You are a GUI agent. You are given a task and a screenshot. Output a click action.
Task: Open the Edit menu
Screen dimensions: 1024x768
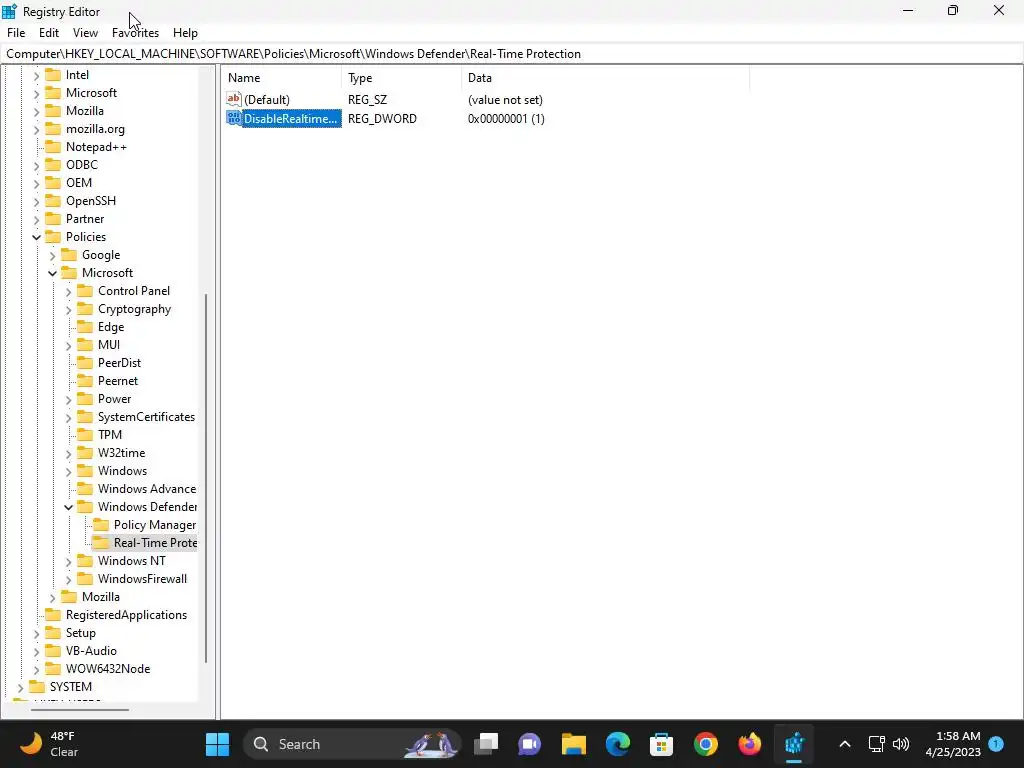pyautogui.click(x=49, y=33)
